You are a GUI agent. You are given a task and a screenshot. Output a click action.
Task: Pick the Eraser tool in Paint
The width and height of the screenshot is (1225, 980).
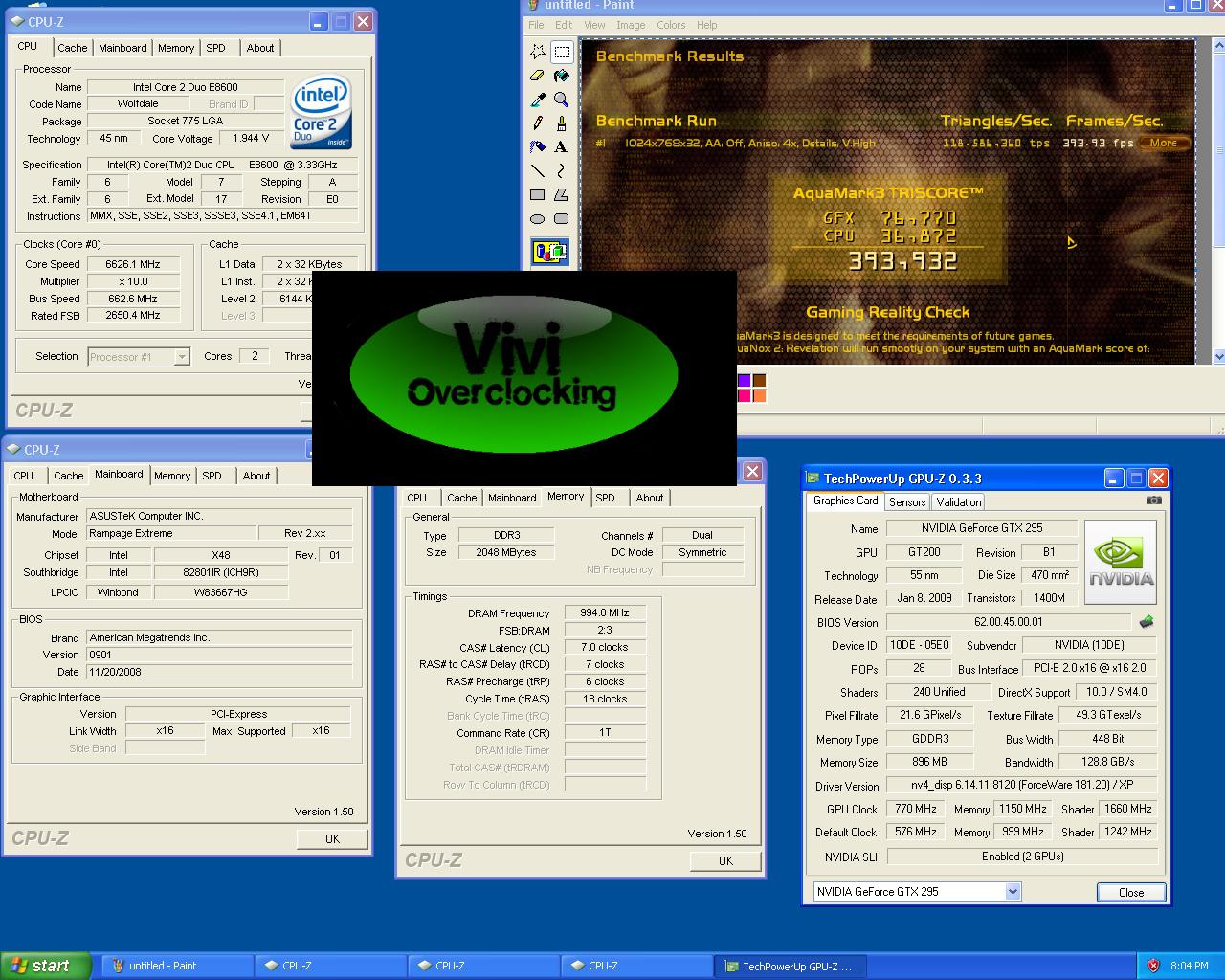click(538, 76)
